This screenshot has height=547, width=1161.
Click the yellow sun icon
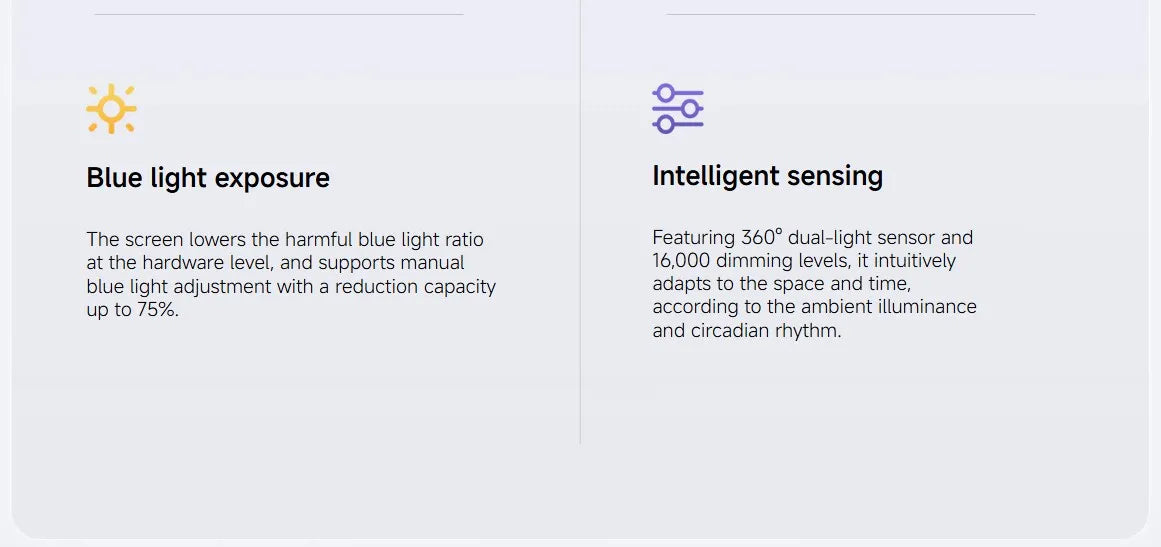[x=111, y=109]
